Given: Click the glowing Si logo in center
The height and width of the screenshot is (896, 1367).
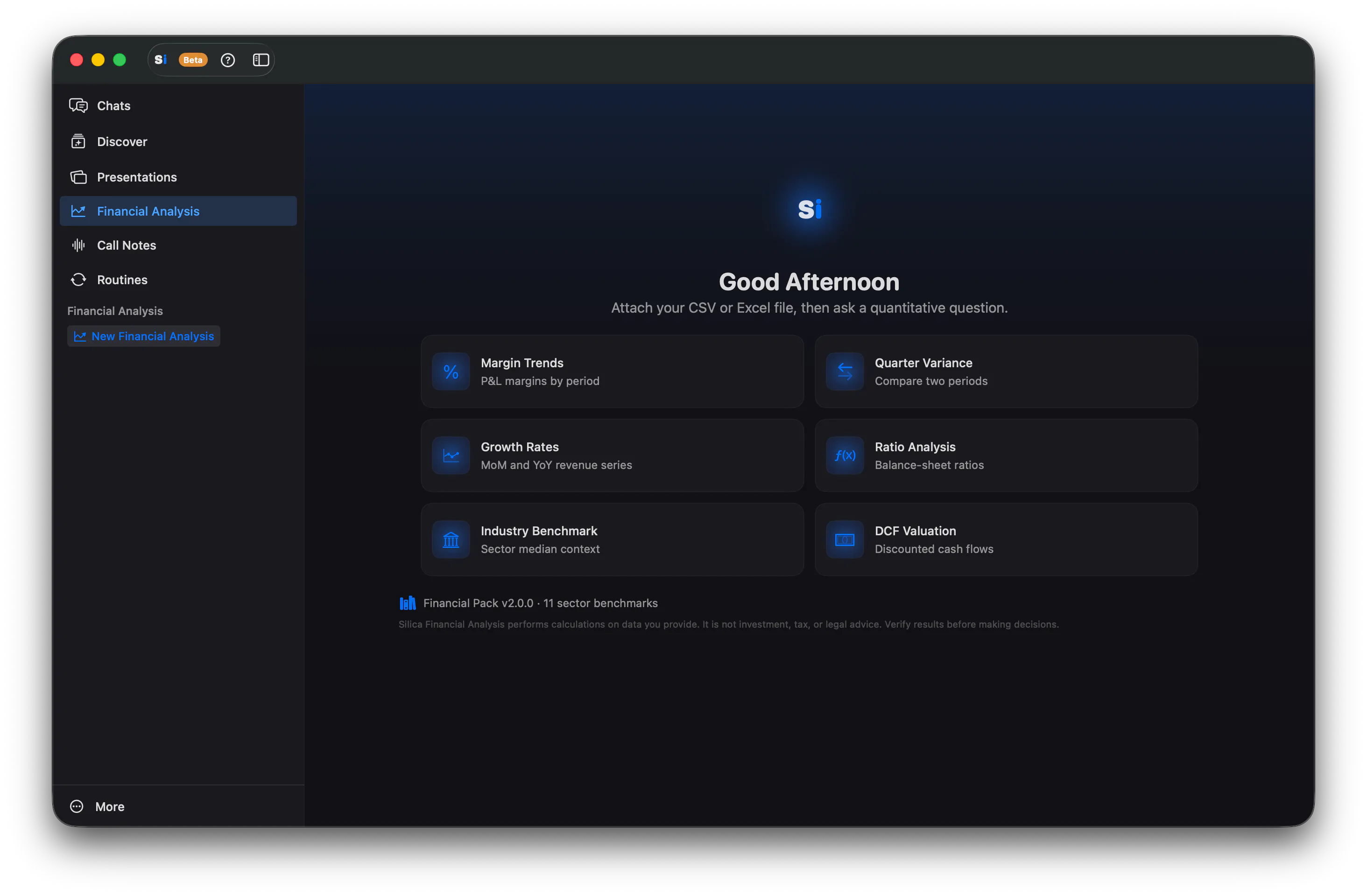Looking at the screenshot, I should click(x=810, y=209).
